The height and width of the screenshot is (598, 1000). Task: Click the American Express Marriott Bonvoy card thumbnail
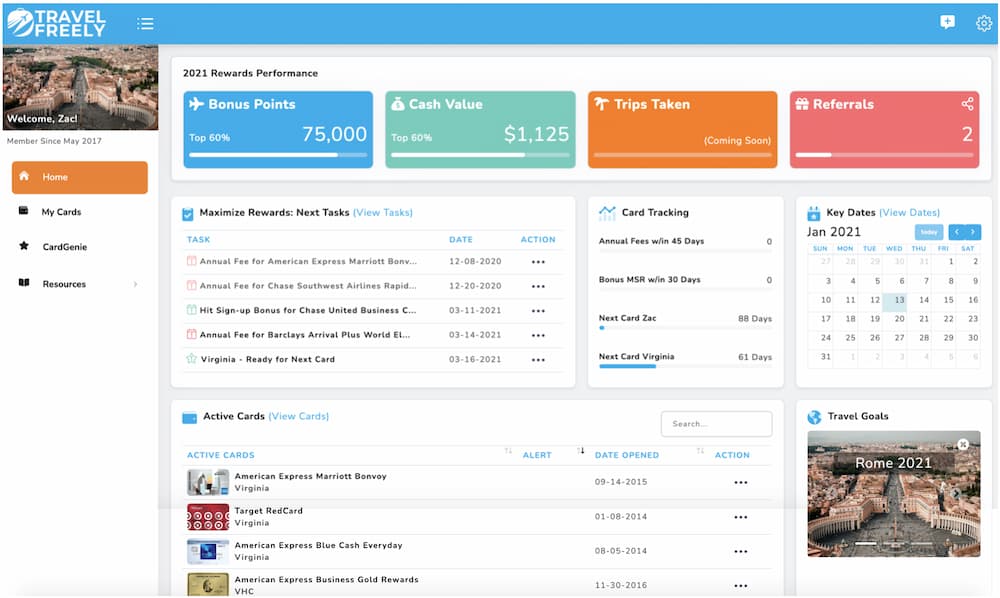click(208, 483)
